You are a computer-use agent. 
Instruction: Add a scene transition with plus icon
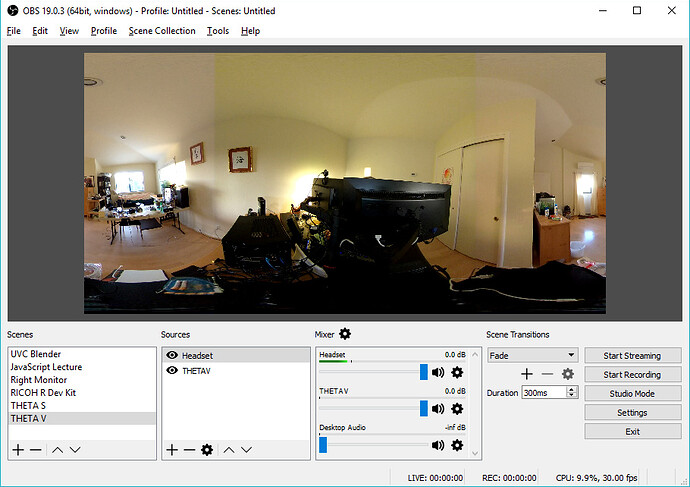click(527, 374)
